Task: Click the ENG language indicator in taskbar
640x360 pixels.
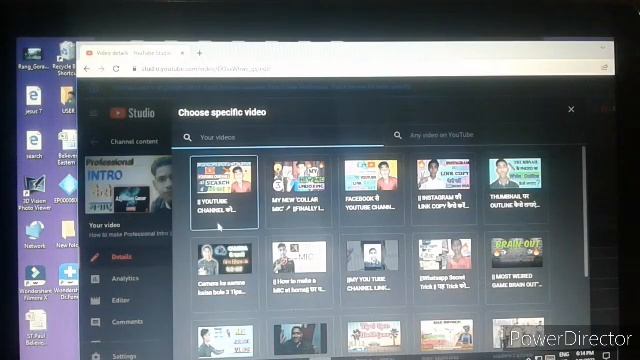Action: click(x=564, y=354)
